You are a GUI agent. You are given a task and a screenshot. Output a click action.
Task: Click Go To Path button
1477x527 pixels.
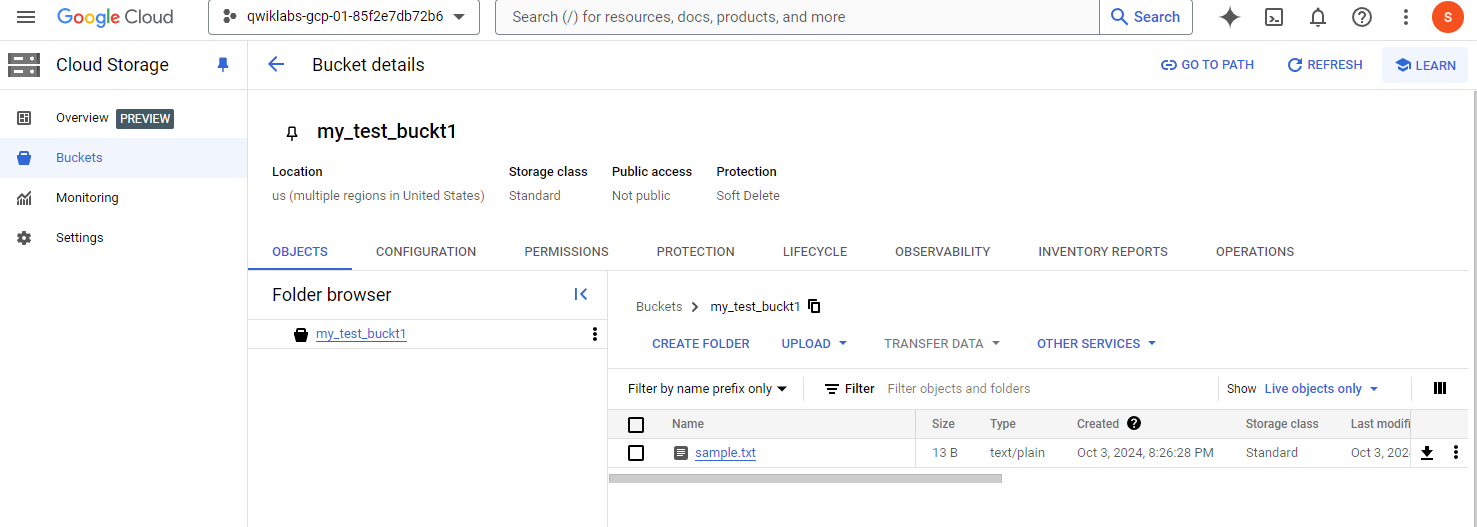1207,65
